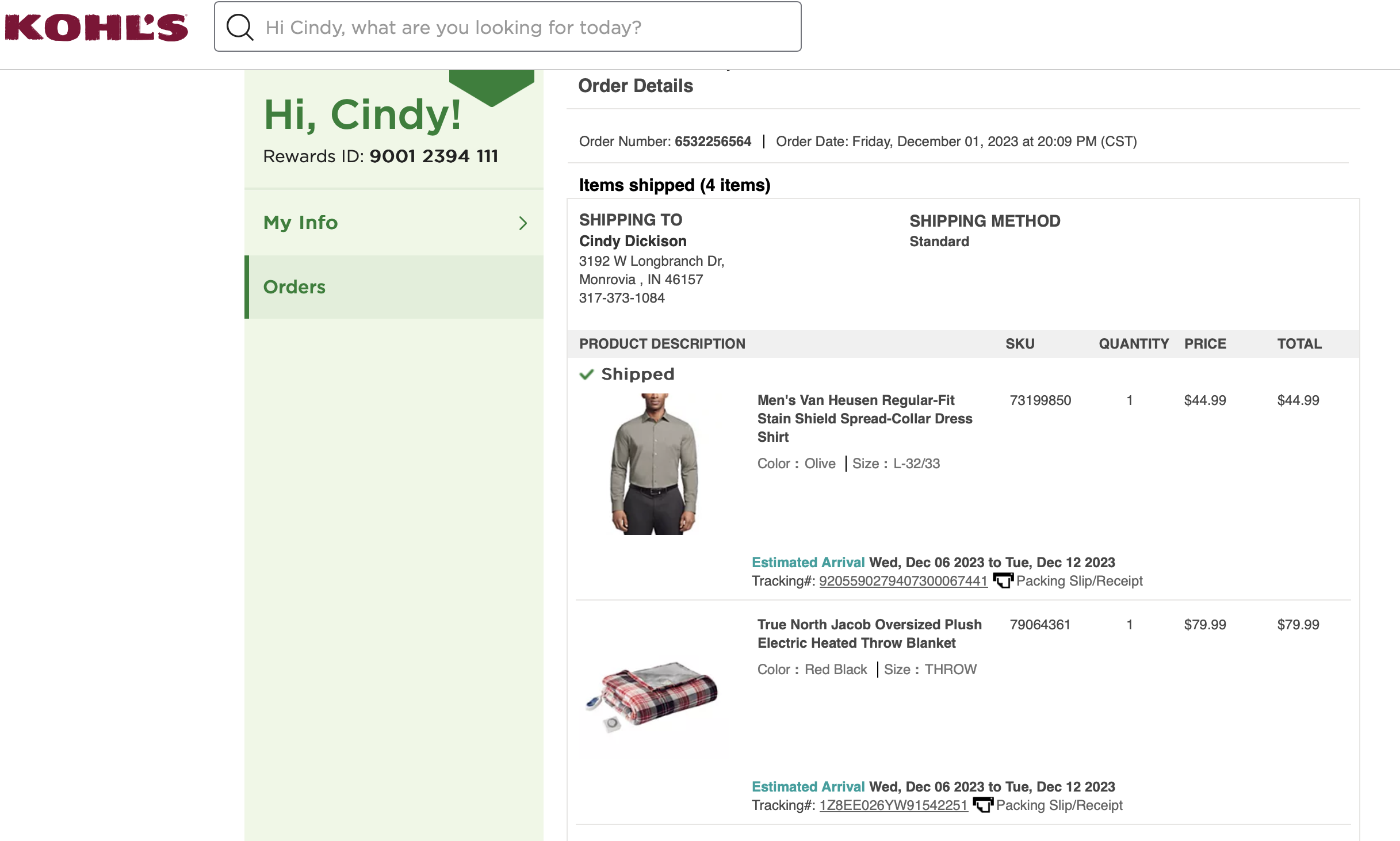Viewport: 1400px width, 841px height.
Task: Click the green Shipped checkmark icon
Action: [586, 374]
